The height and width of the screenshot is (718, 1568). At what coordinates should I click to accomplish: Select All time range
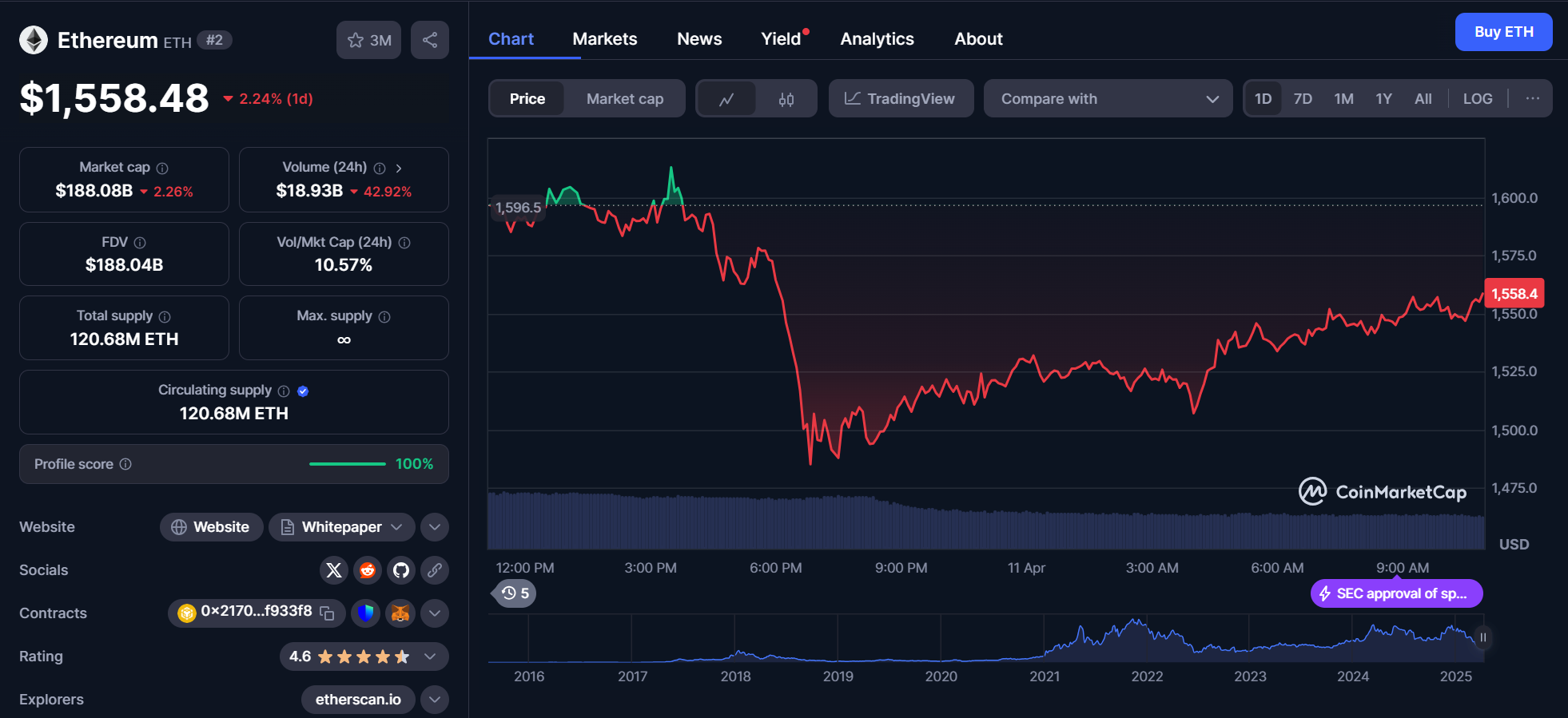pyautogui.click(x=1423, y=99)
